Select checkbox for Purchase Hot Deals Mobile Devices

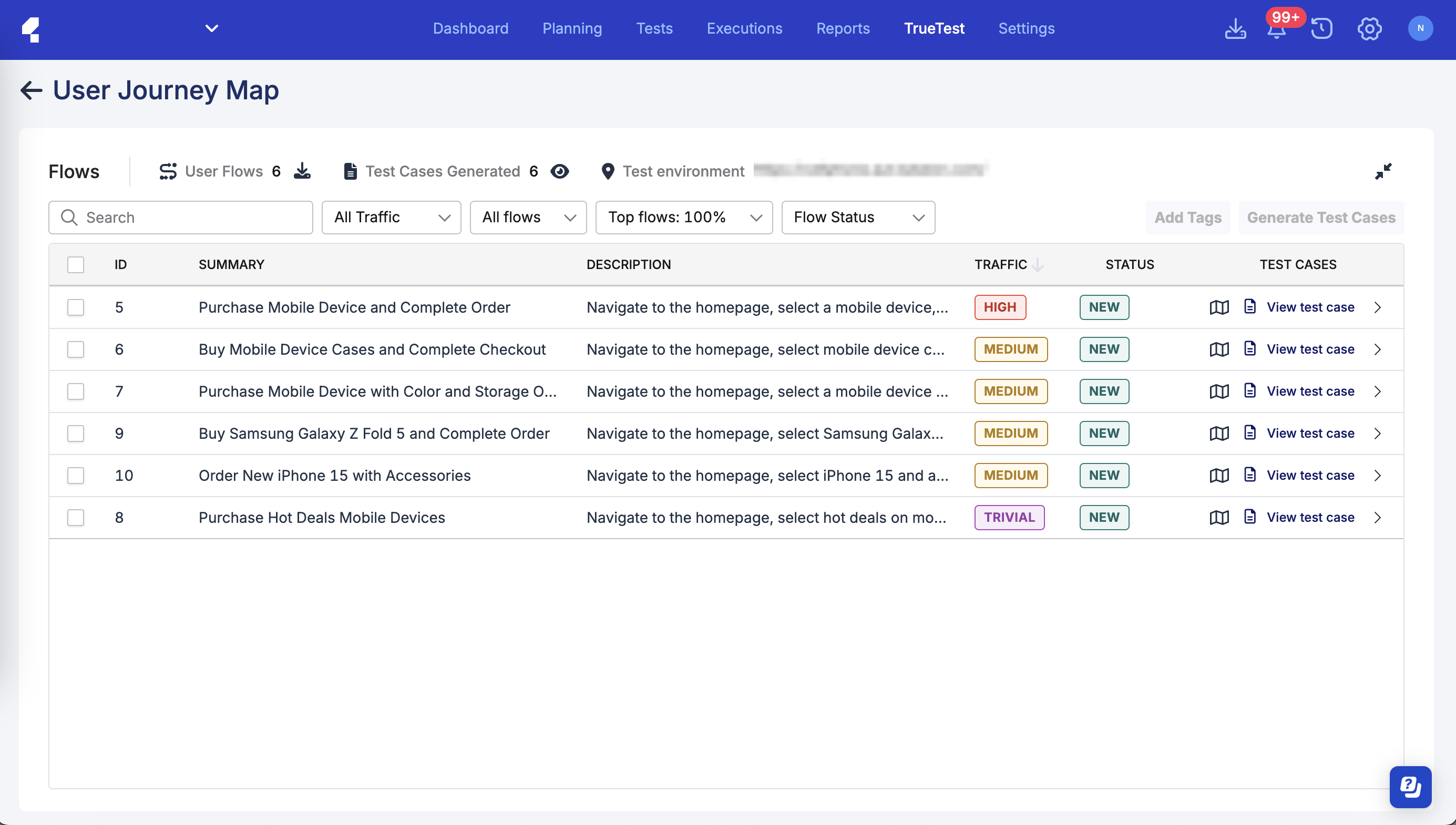[75, 517]
